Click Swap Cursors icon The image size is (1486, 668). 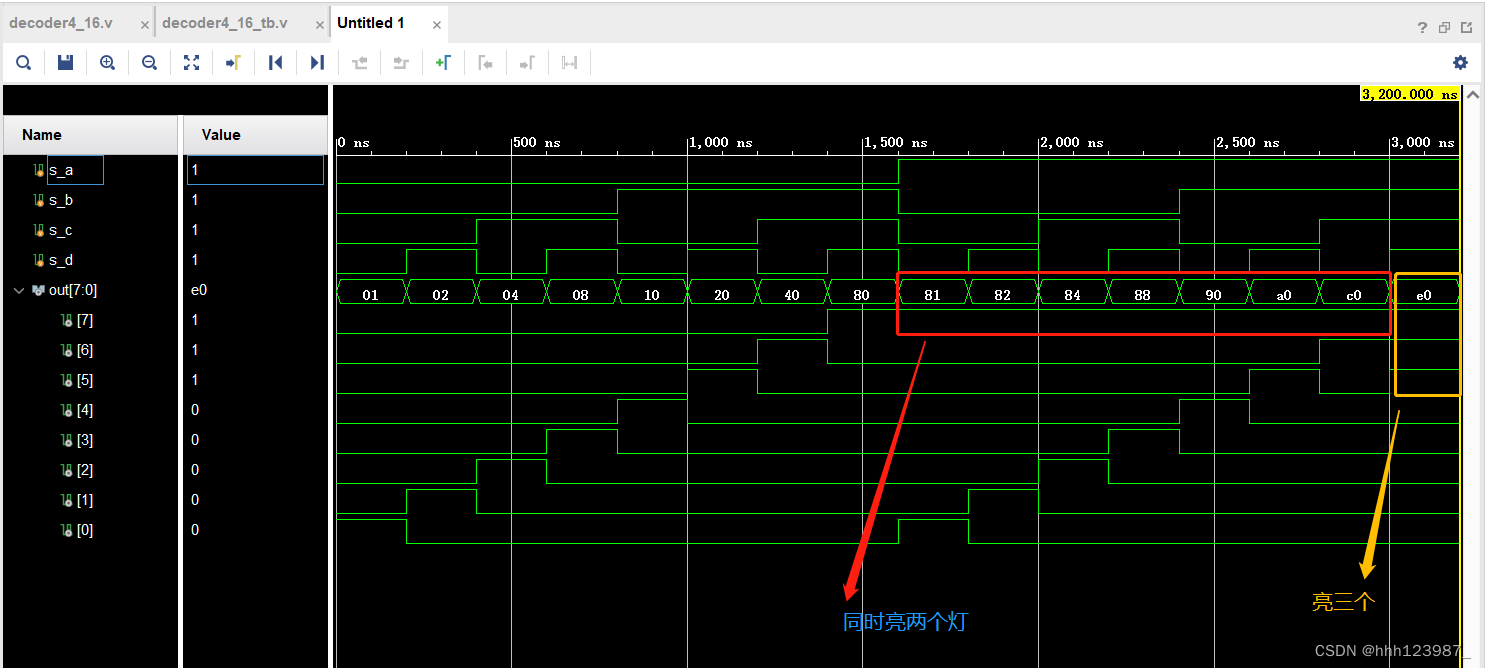(569, 63)
